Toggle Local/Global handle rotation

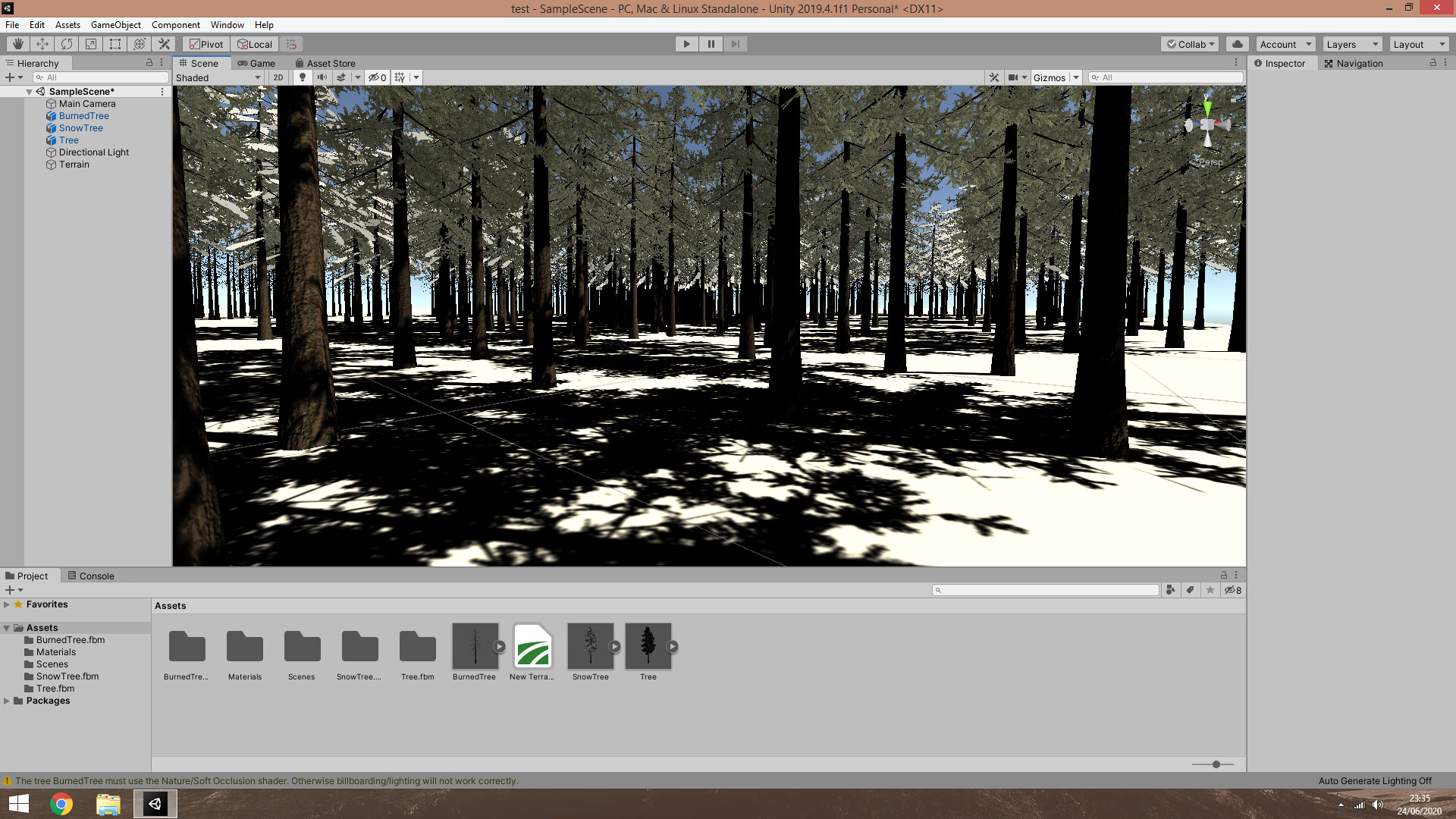tap(255, 44)
